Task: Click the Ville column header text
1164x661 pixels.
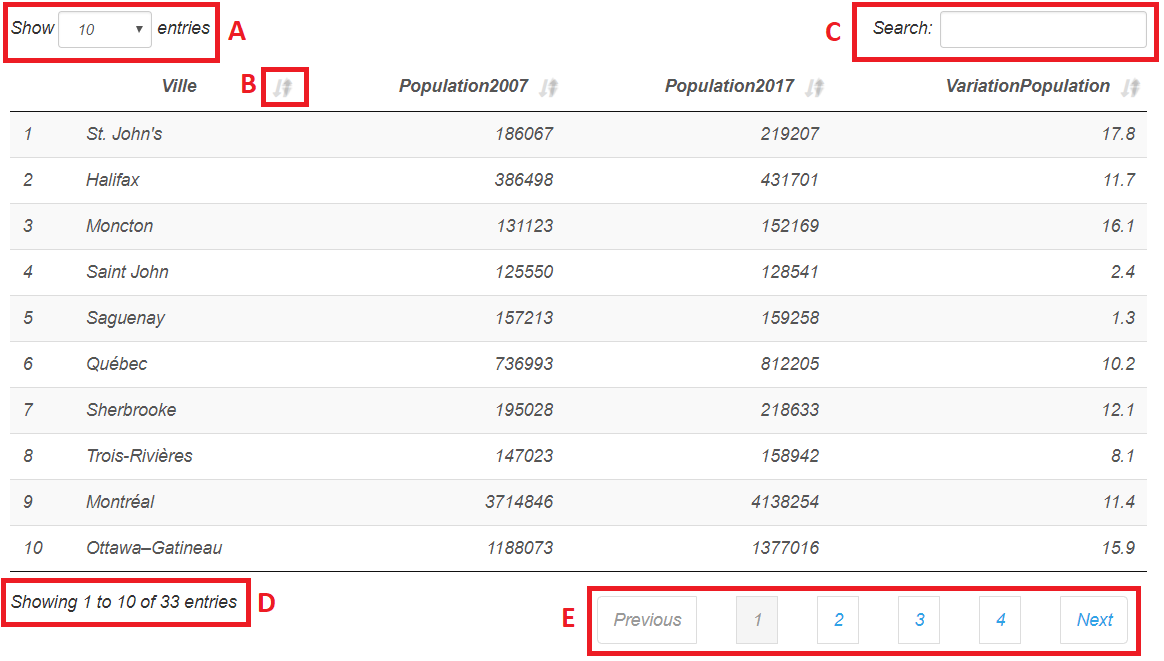Action: point(179,86)
